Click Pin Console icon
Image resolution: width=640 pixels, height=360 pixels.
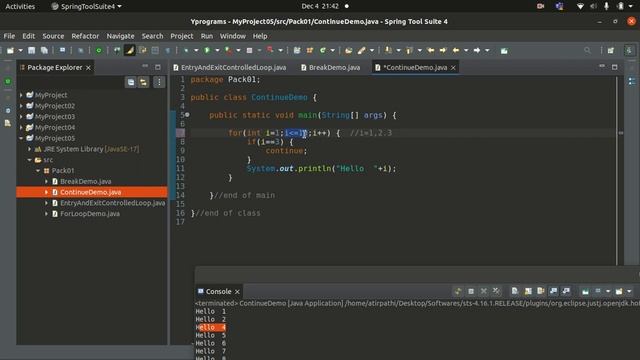coord(585,291)
